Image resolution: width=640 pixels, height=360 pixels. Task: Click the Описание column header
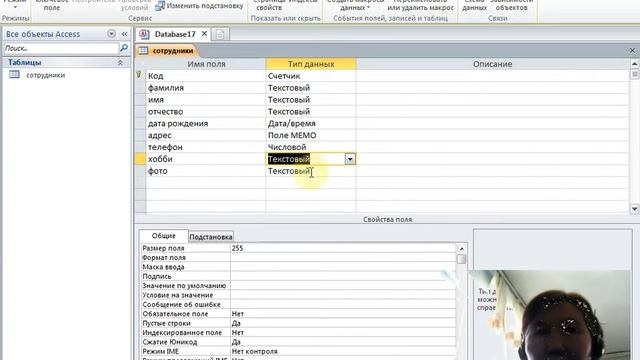tap(492, 64)
